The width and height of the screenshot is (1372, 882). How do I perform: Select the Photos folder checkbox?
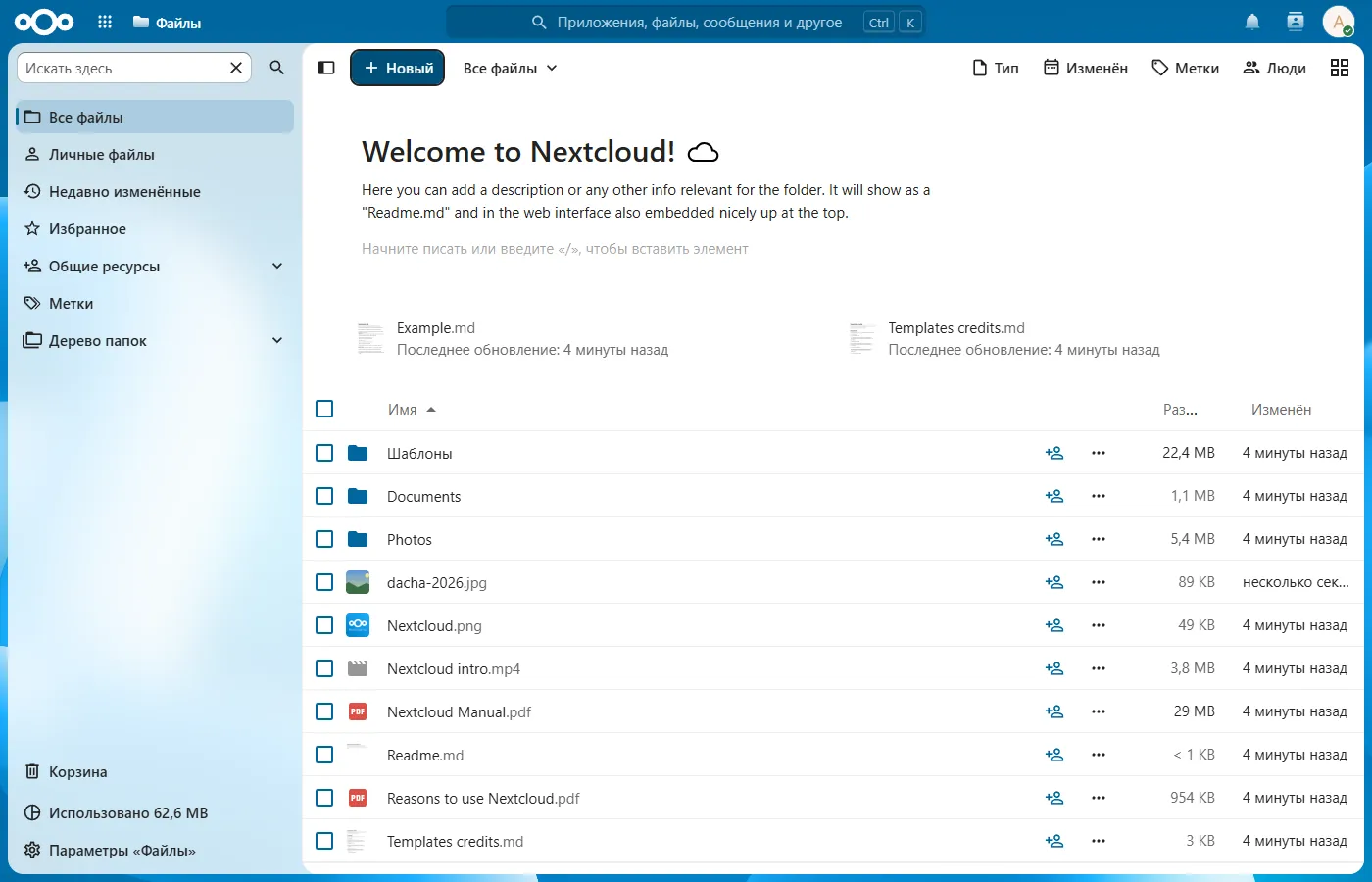click(x=324, y=539)
